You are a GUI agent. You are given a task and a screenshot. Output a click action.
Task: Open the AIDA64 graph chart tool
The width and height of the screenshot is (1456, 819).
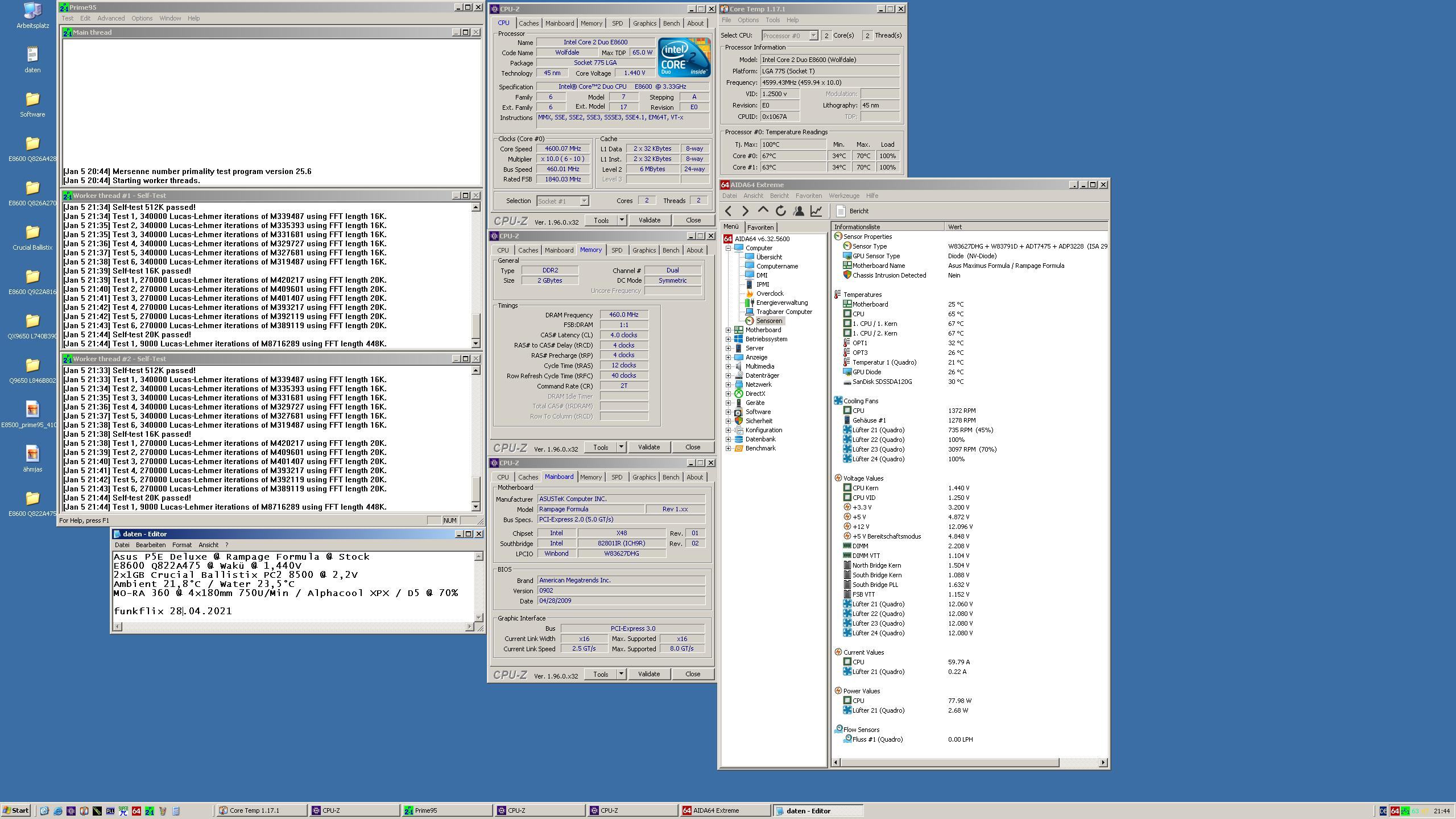(x=816, y=211)
